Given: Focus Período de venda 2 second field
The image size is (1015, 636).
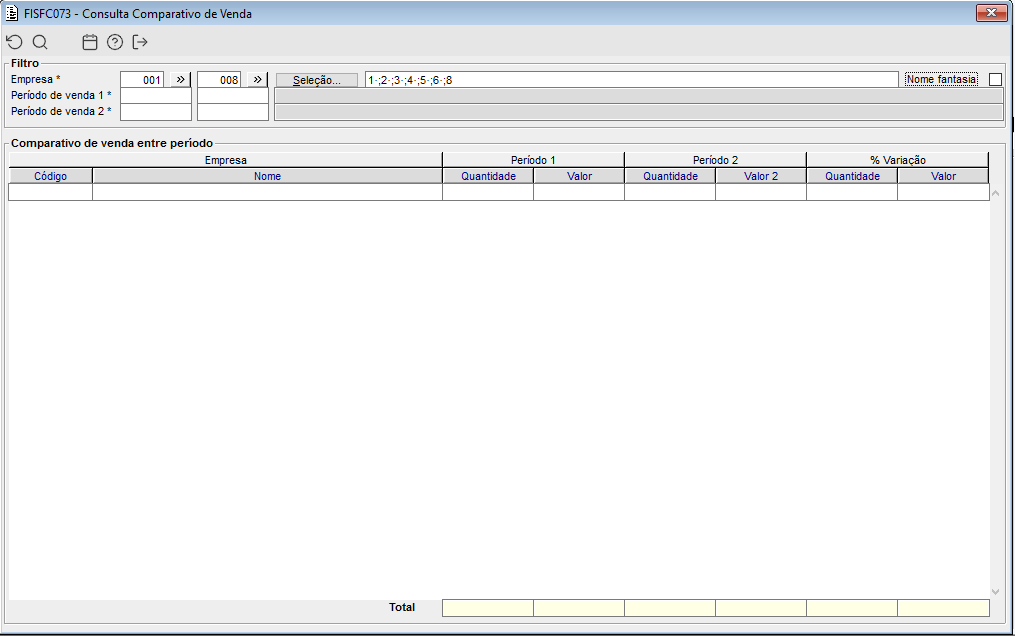Looking at the screenshot, I should (x=233, y=112).
